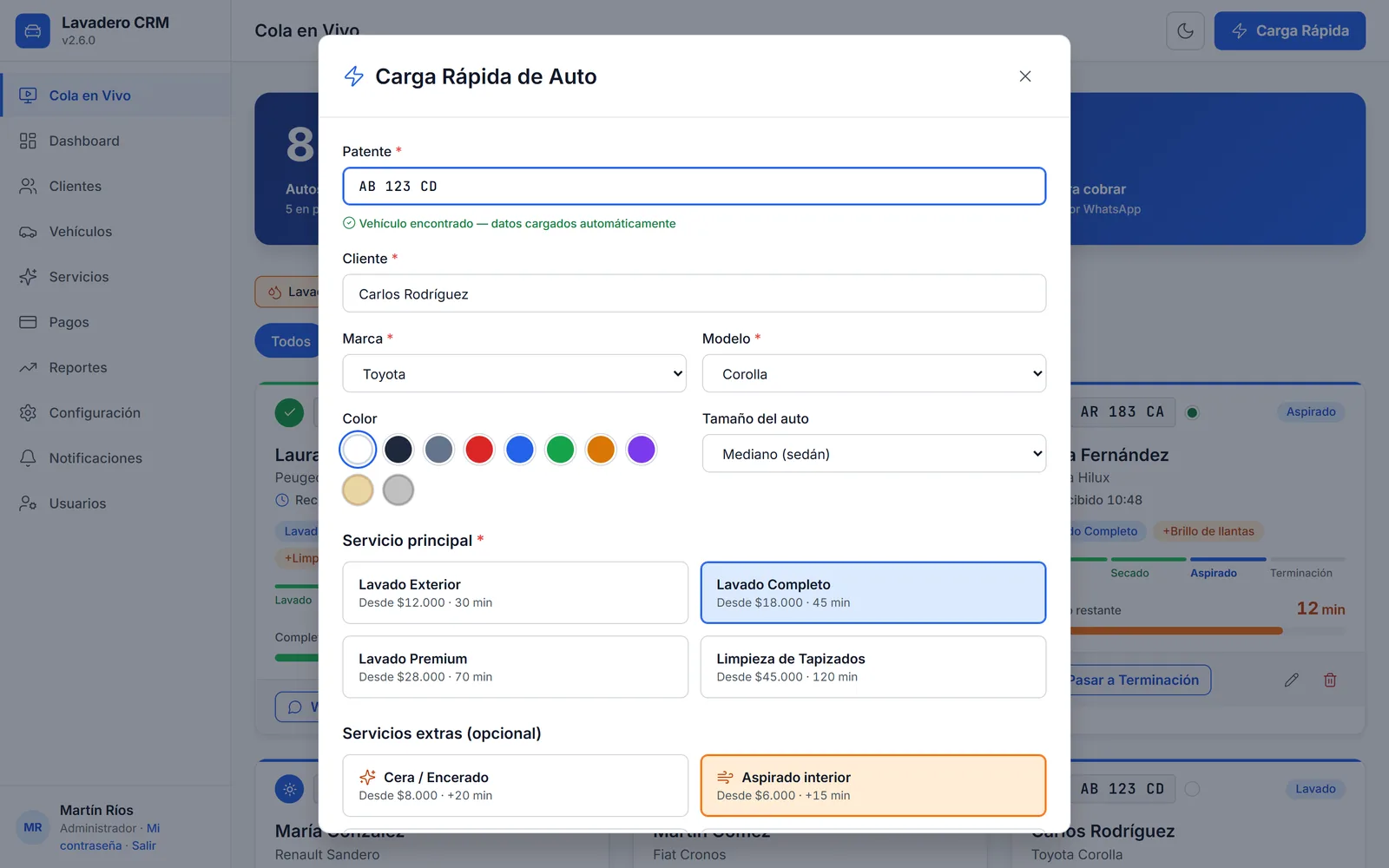Pick the green color swatch
1389x868 pixels.
[560, 450]
